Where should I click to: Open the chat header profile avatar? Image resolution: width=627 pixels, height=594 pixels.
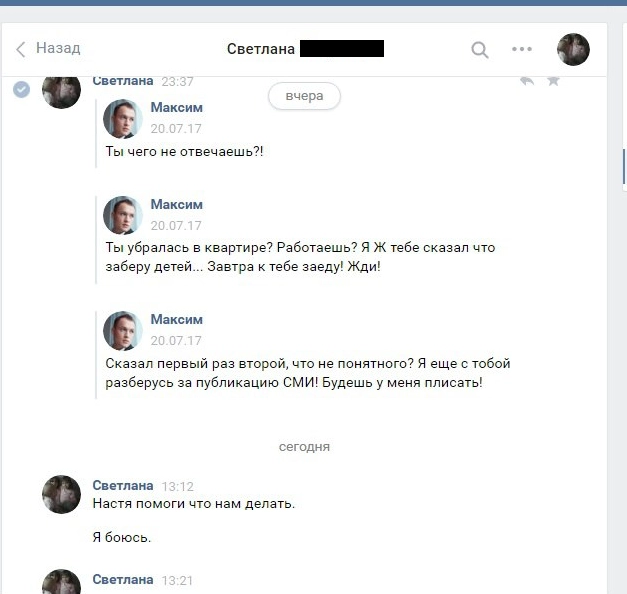(x=573, y=49)
